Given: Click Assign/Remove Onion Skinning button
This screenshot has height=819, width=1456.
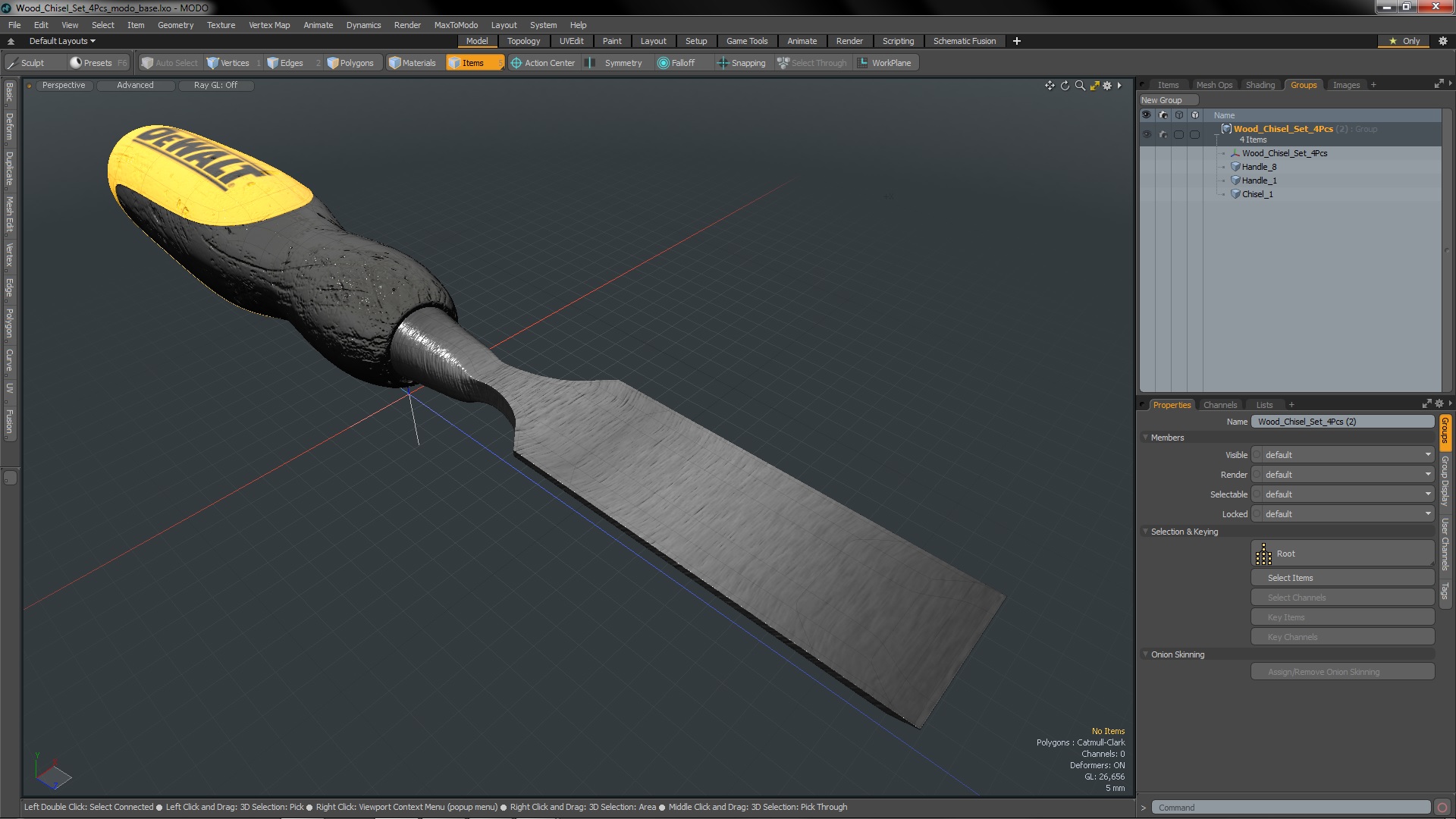Looking at the screenshot, I should 1342,672.
